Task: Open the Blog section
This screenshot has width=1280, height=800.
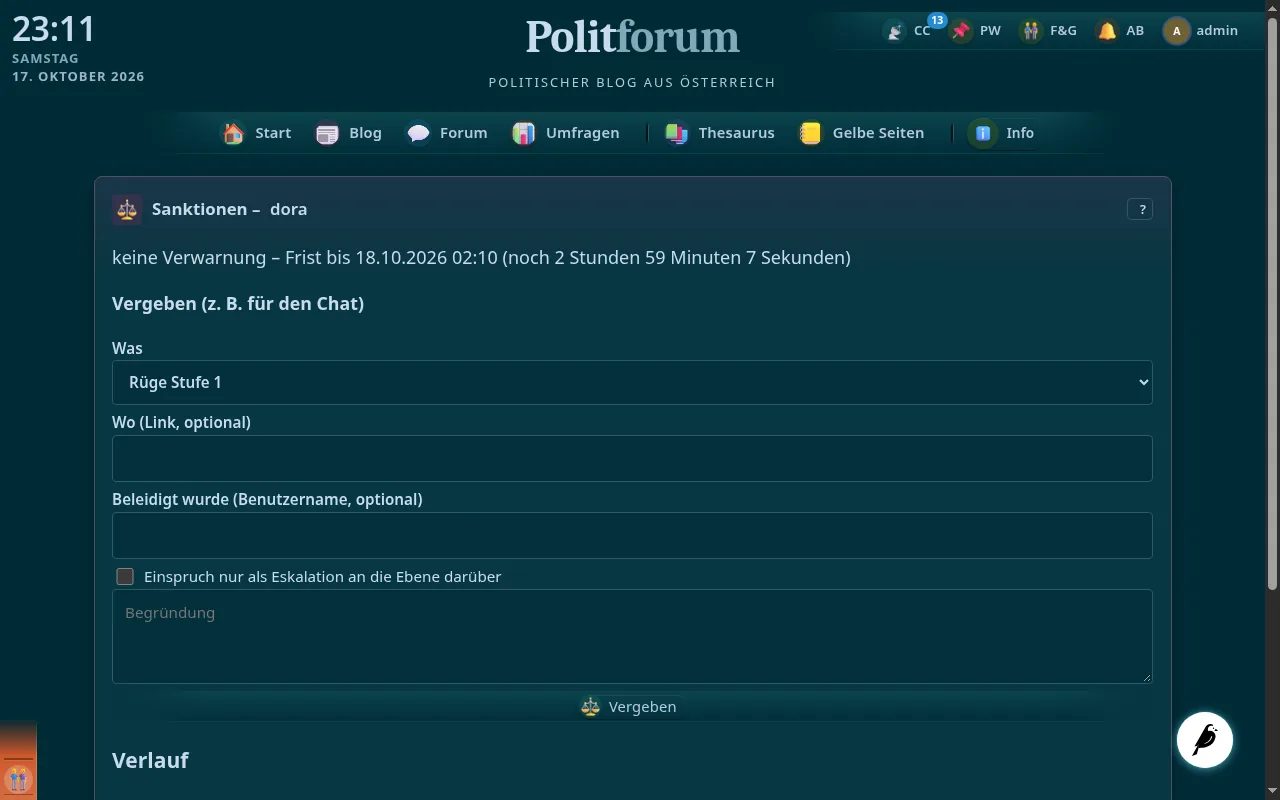Action: (x=349, y=133)
